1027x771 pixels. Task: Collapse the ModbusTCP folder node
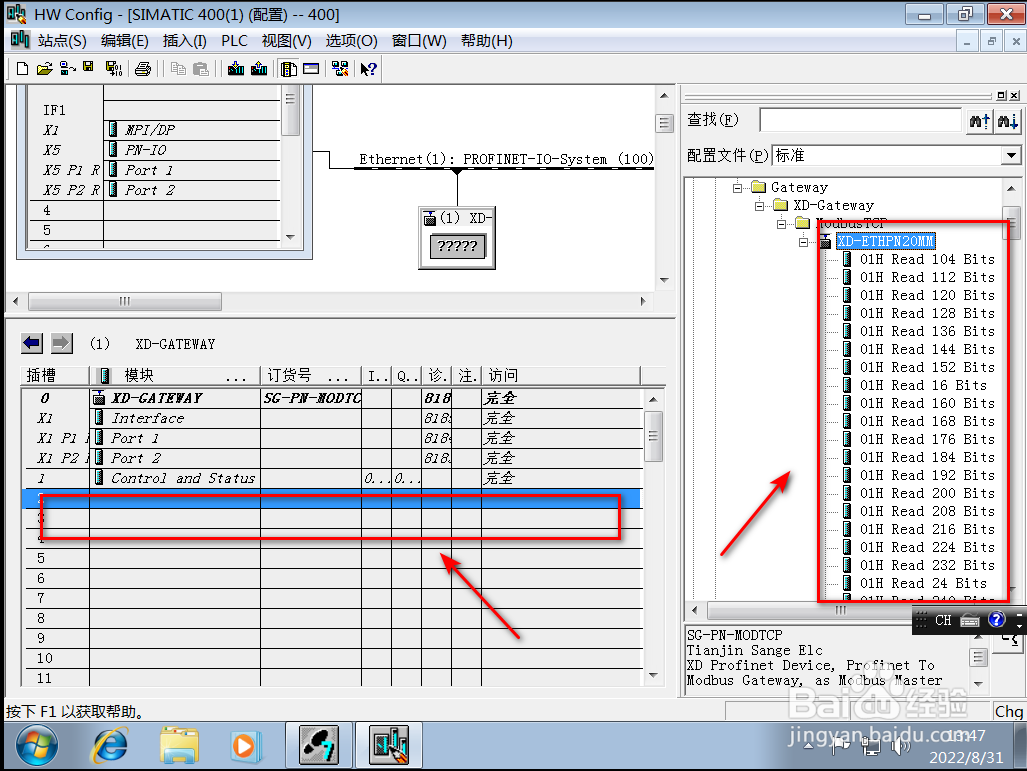point(781,224)
